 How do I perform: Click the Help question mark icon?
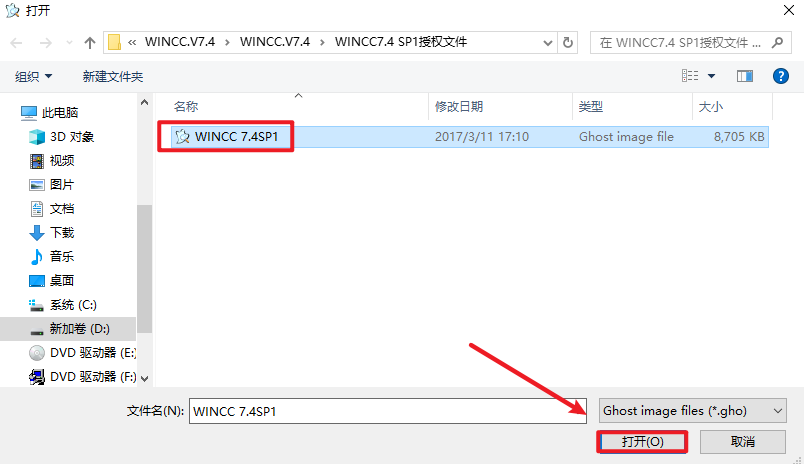click(781, 76)
